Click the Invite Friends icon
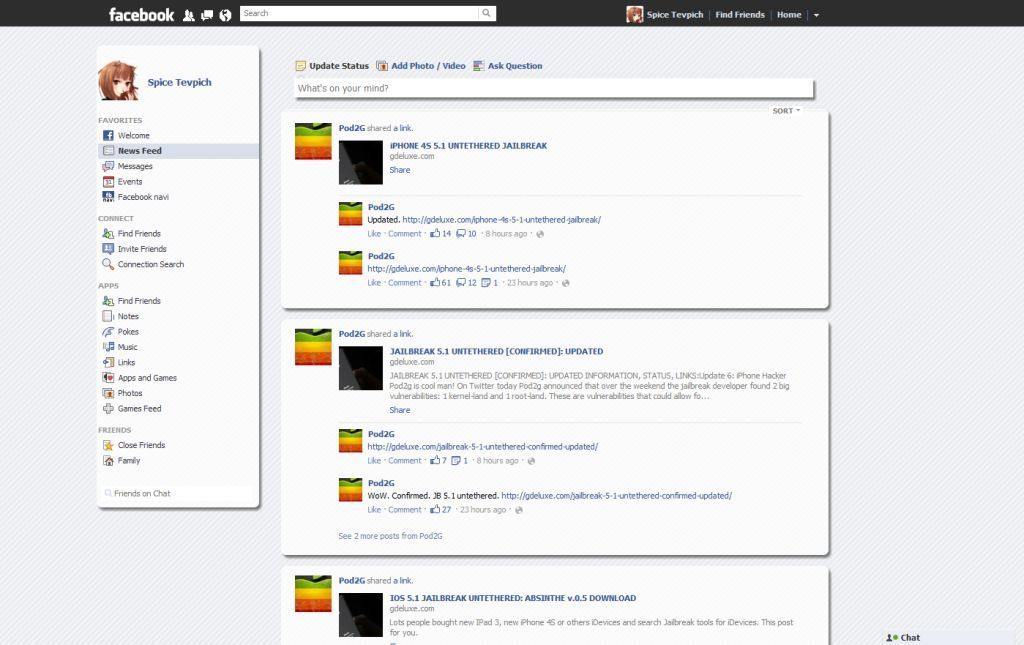The height and width of the screenshot is (645, 1024). (108, 249)
